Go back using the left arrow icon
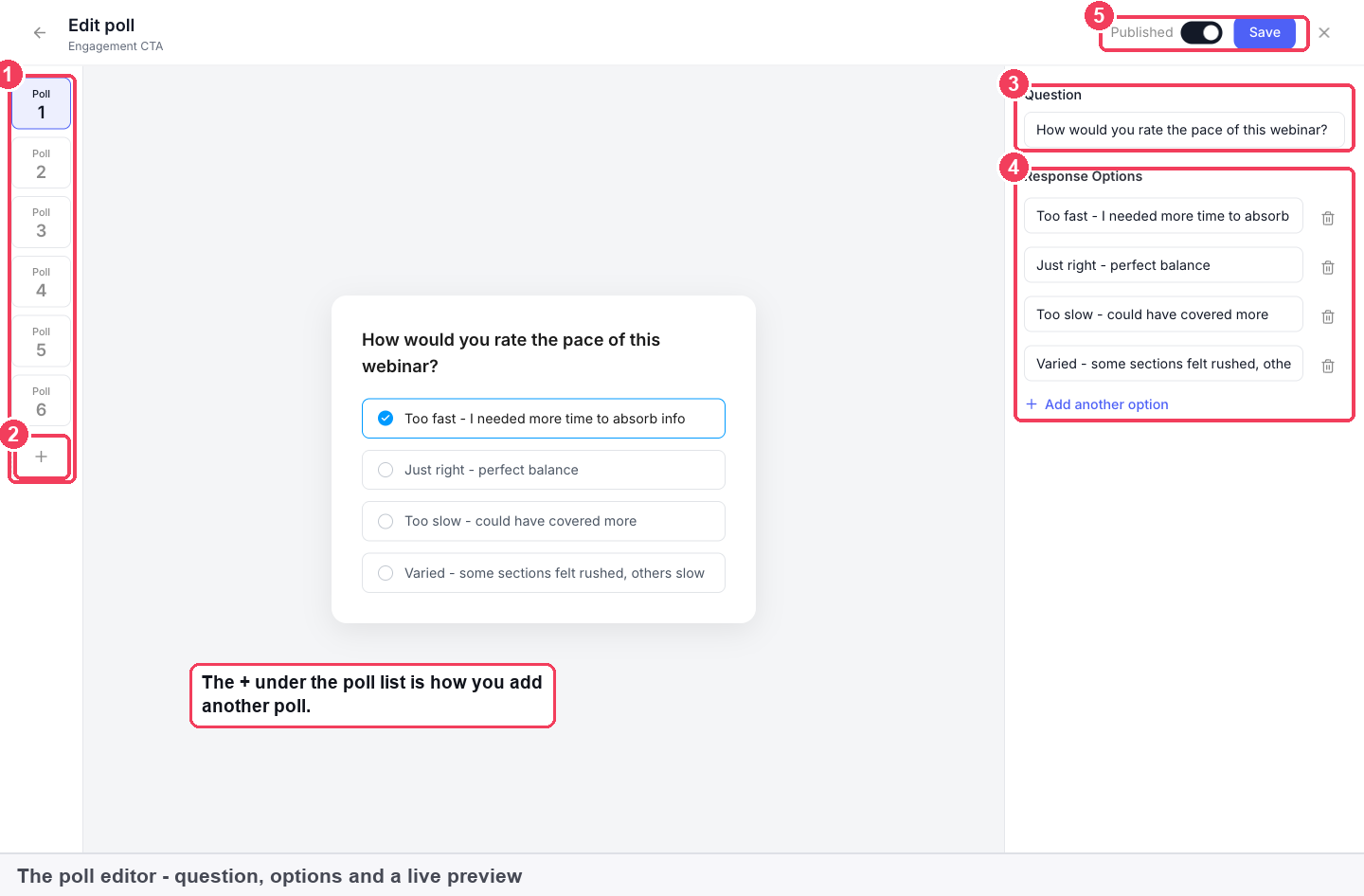The image size is (1364, 896). [40, 33]
